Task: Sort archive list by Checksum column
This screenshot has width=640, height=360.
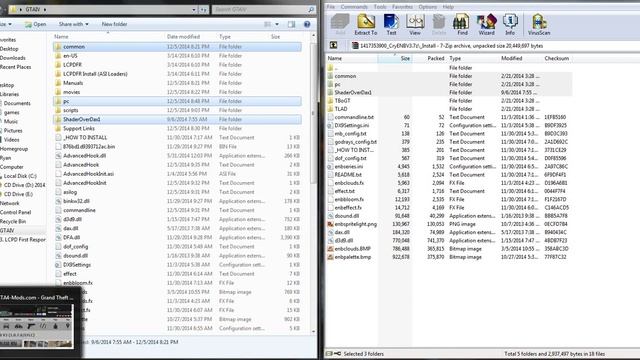Action: point(556,58)
